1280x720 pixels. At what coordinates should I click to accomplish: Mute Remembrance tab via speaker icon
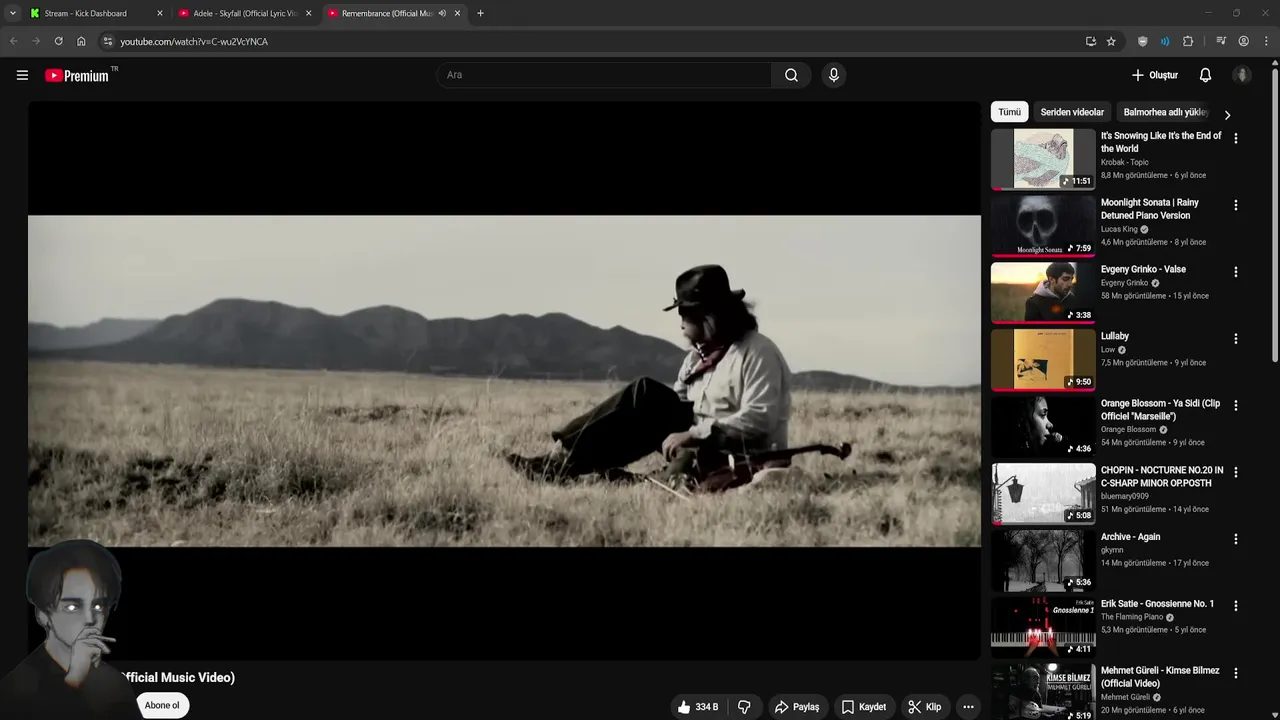pyautogui.click(x=442, y=13)
